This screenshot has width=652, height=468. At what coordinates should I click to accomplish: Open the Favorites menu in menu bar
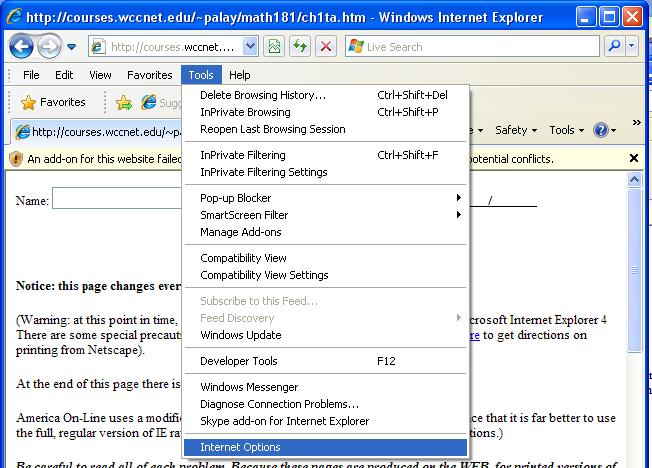pyautogui.click(x=149, y=75)
